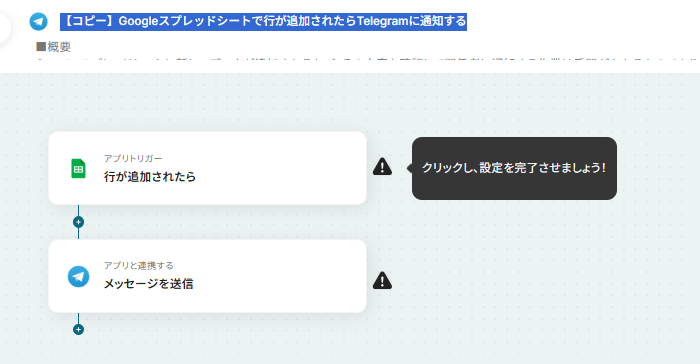Screen dimensions: 700x364
Task: Open the メッセージを送信 action card
Action: [208, 276]
